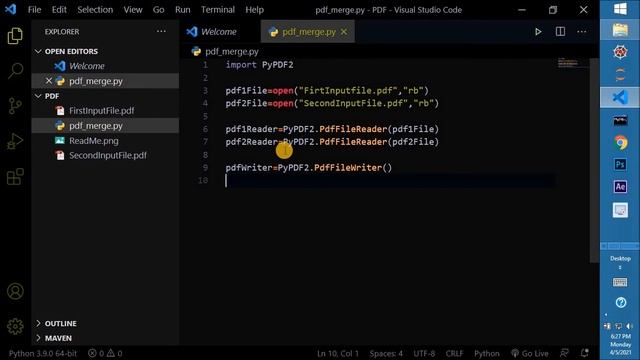Open Google Chrome from taskbar
640x360 pixels.
coord(620,142)
